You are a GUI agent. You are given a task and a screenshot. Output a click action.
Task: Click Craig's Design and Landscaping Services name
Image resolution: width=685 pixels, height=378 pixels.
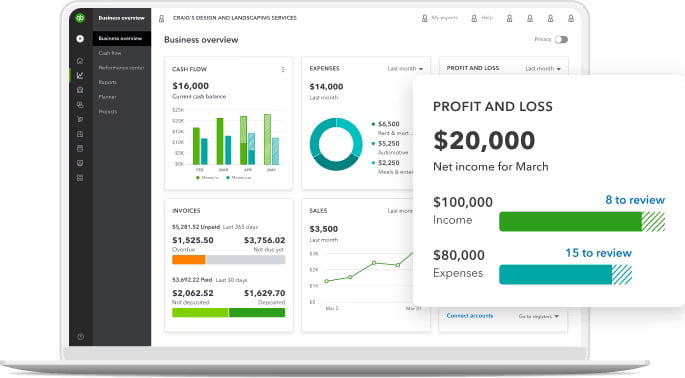click(x=235, y=18)
